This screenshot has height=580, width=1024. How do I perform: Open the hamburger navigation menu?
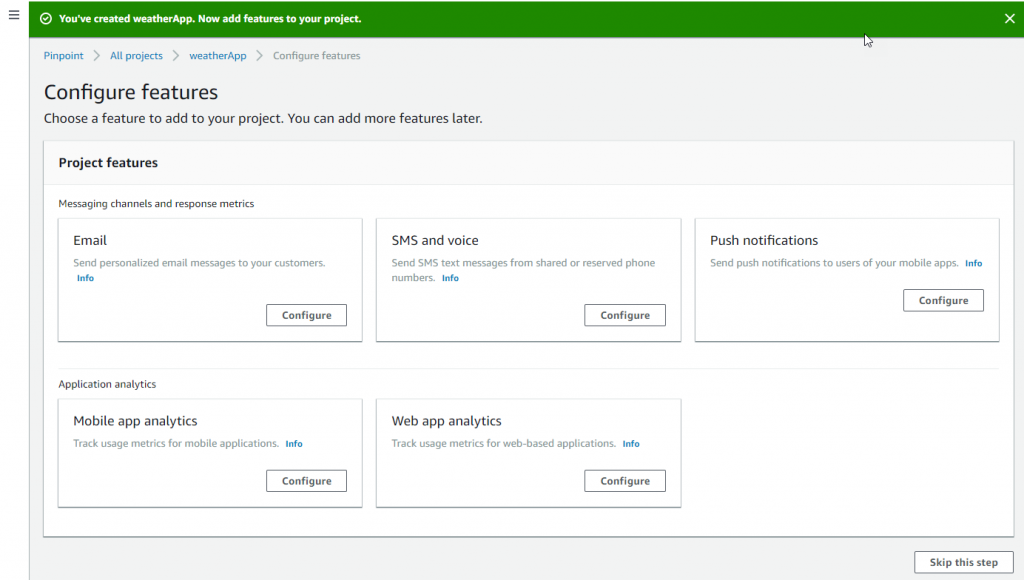pos(13,14)
